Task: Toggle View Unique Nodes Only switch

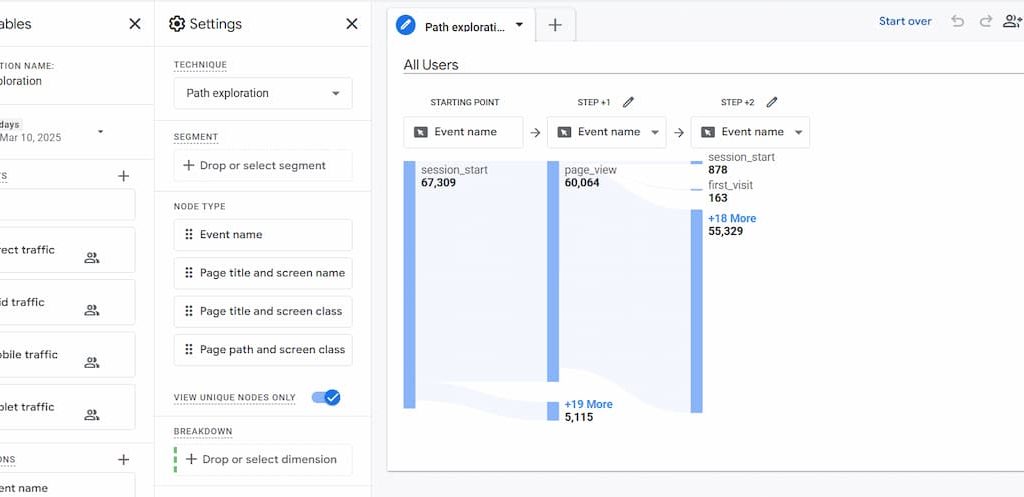Action: point(326,397)
